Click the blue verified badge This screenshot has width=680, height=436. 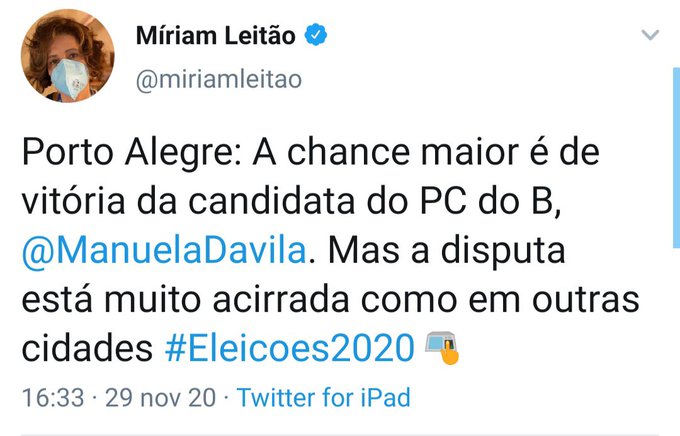pyautogui.click(x=317, y=36)
